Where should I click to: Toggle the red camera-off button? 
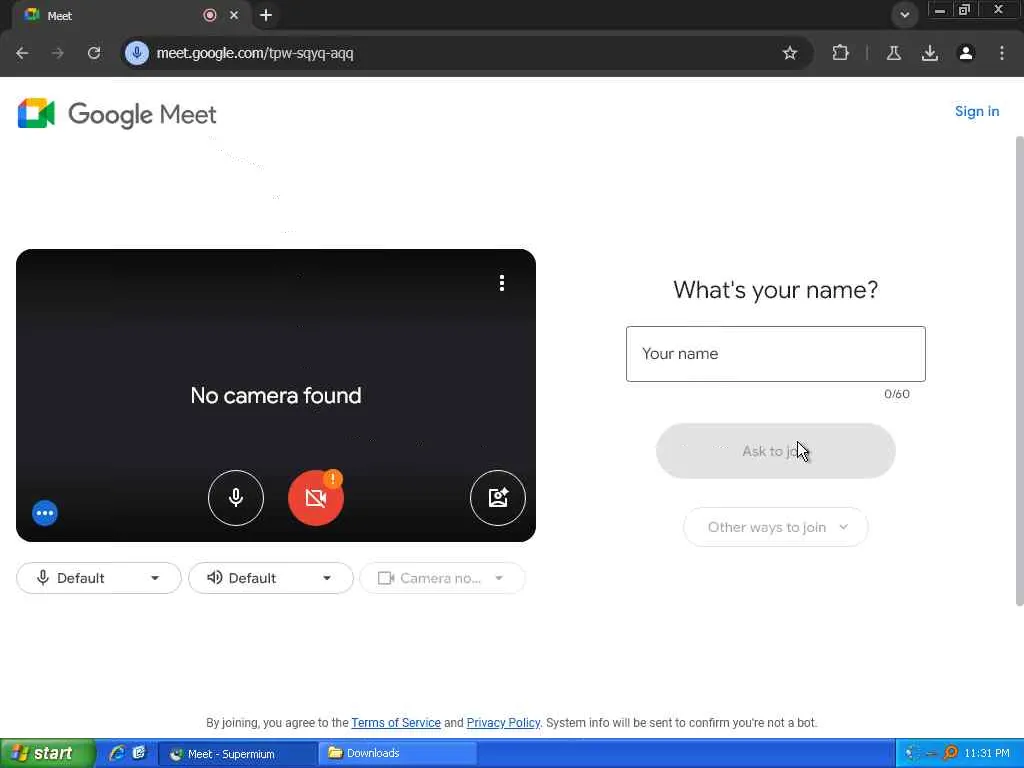click(316, 498)
